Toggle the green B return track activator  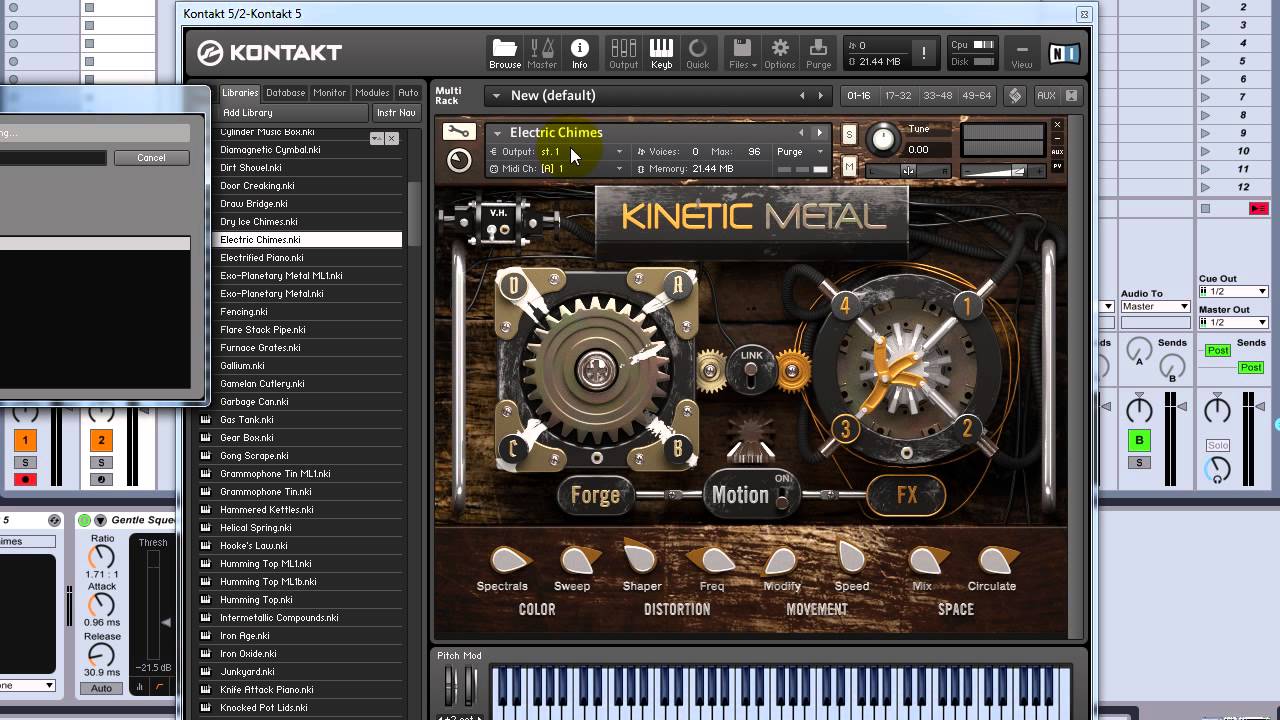click(1139, 440)
